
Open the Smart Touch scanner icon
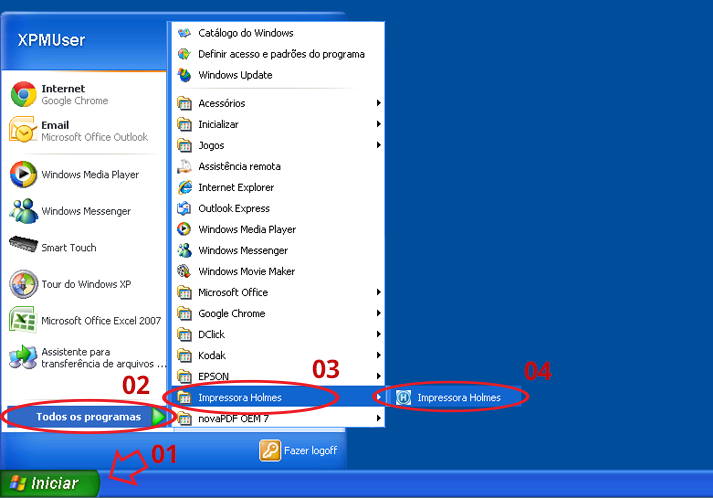23,244
